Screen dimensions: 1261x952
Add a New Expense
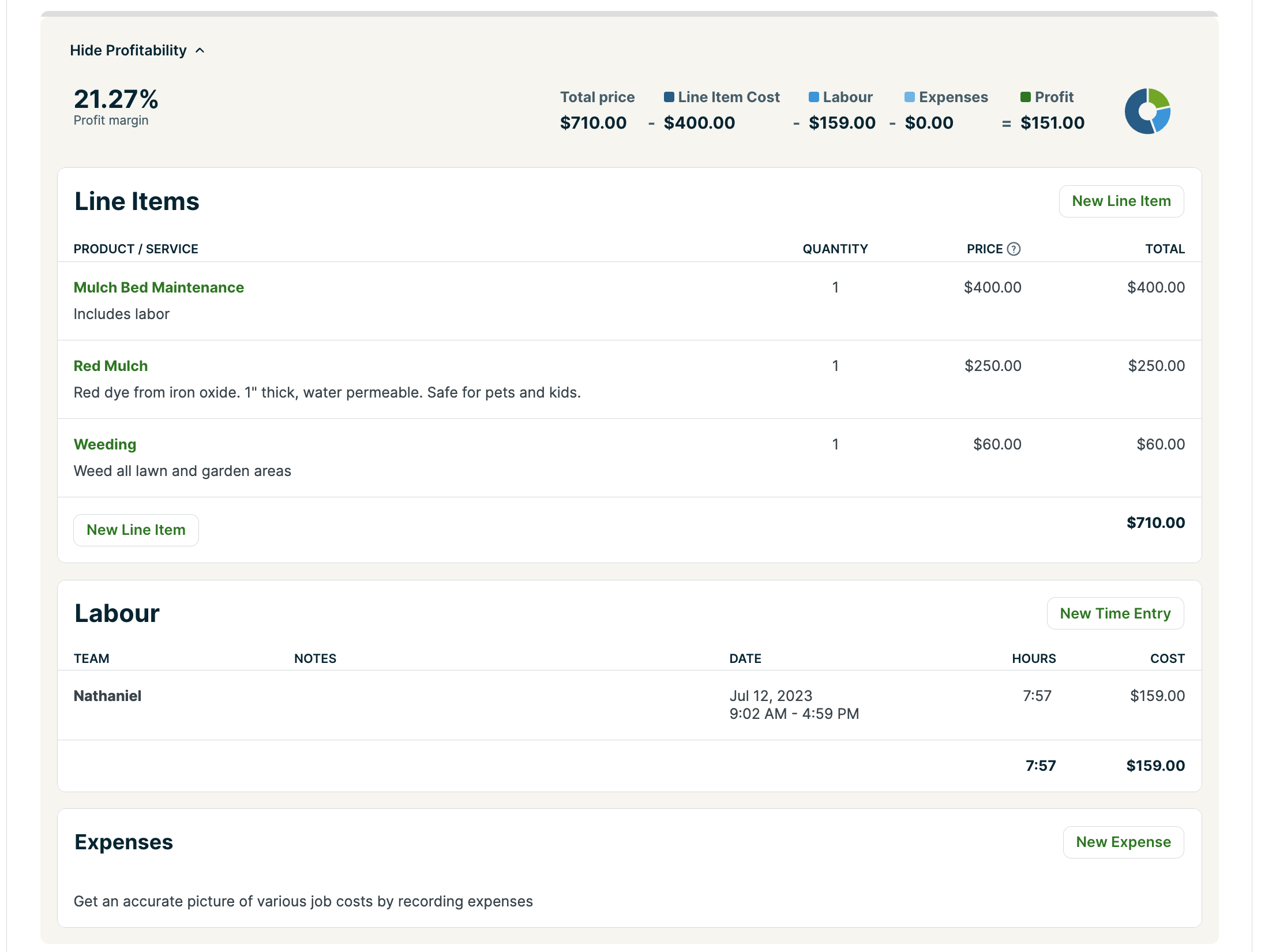(1123, 842)
